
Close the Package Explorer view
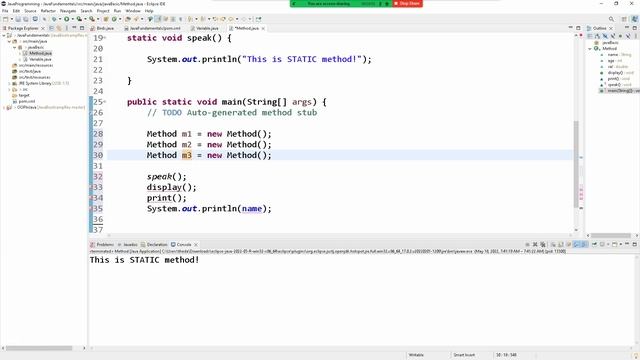pos(43,28)
